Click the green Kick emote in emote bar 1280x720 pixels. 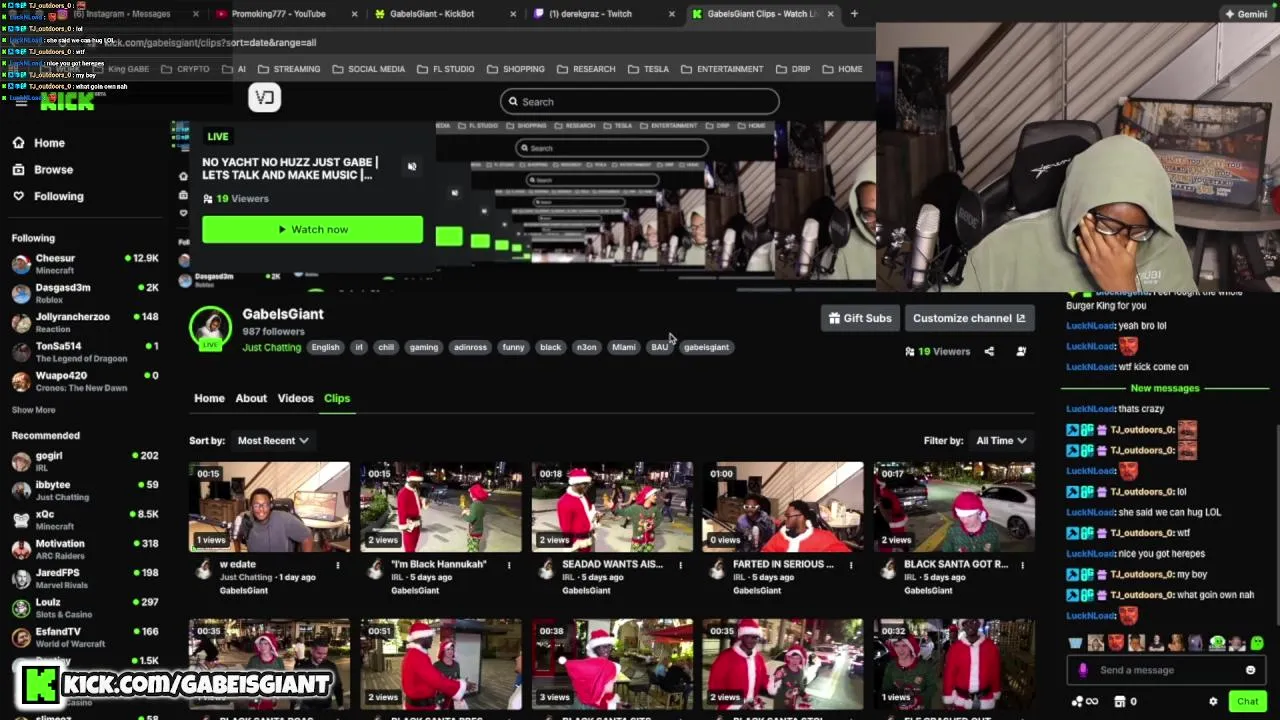coord(1256,643)
